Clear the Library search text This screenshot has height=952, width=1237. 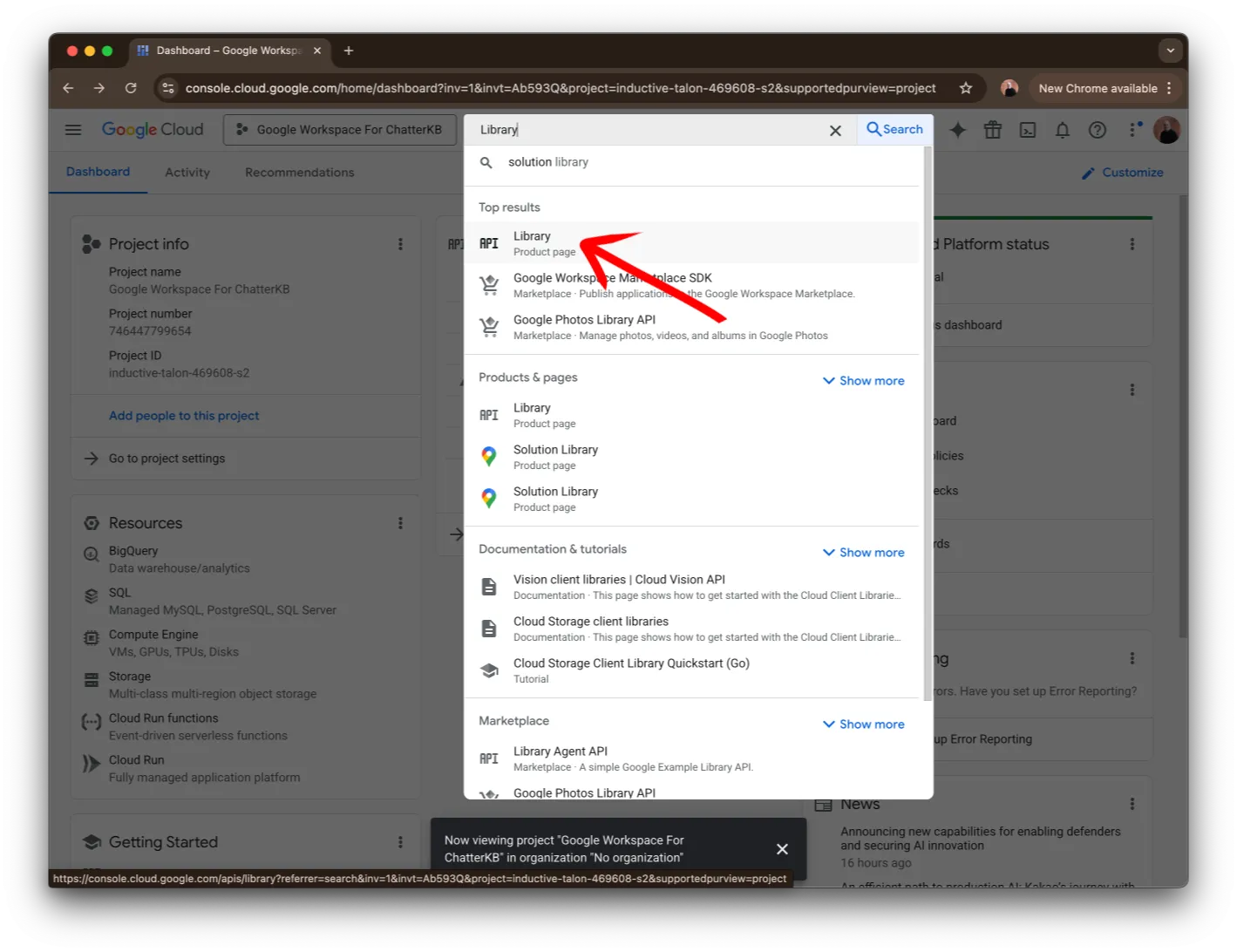point(835,131)
